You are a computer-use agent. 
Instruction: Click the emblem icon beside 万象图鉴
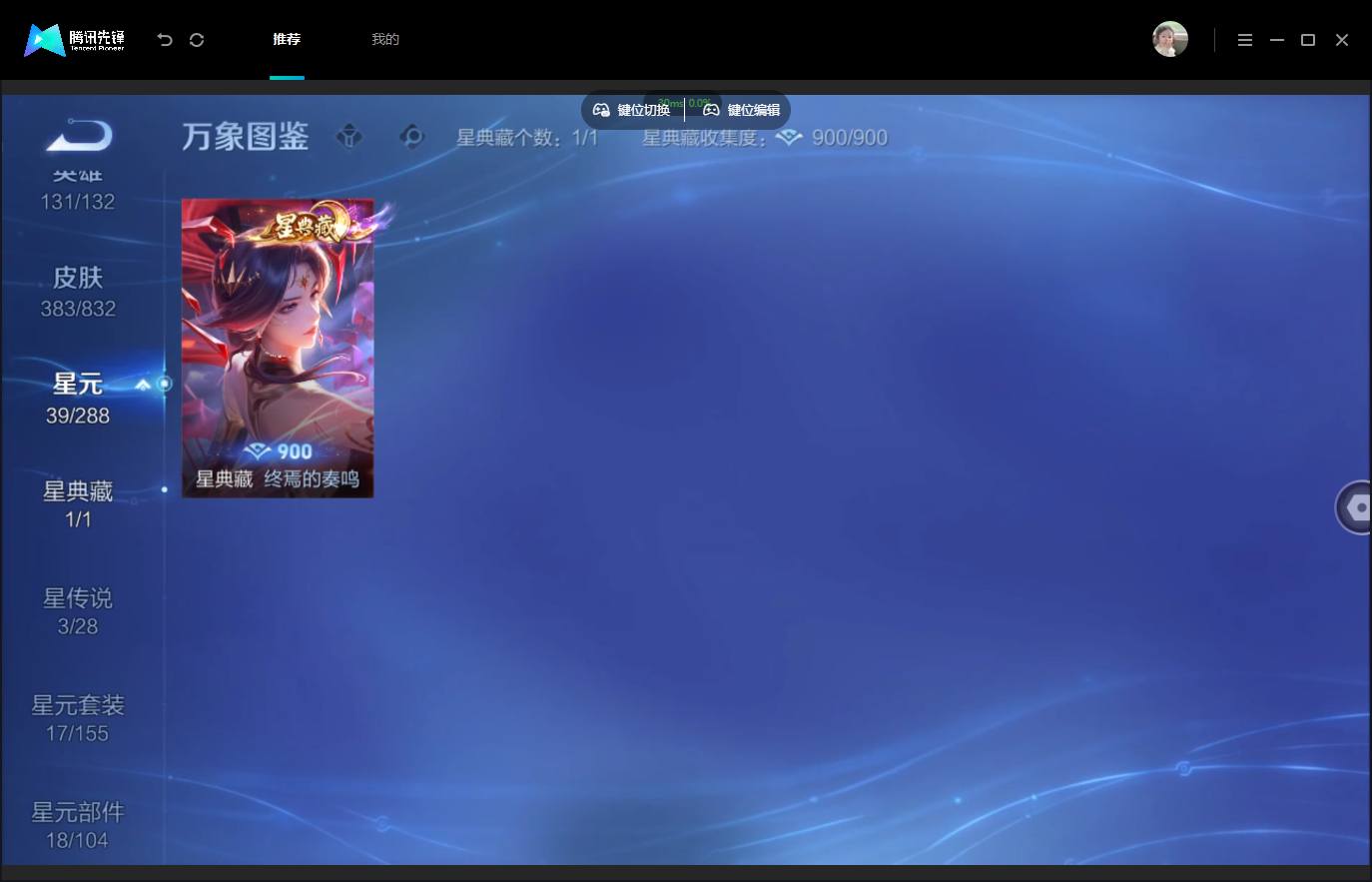pos(349,136)
